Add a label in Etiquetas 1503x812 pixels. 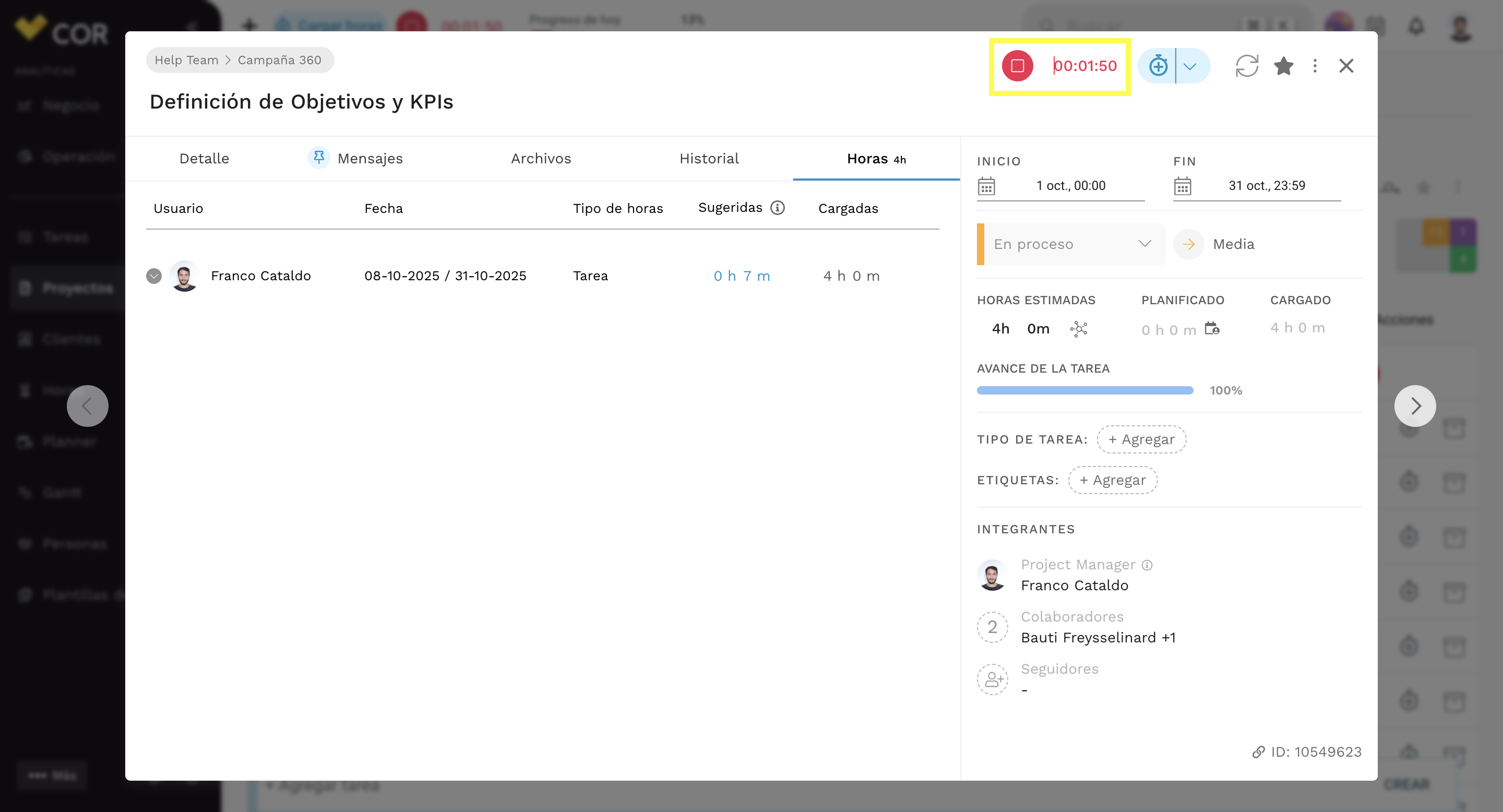[1113, 480]
